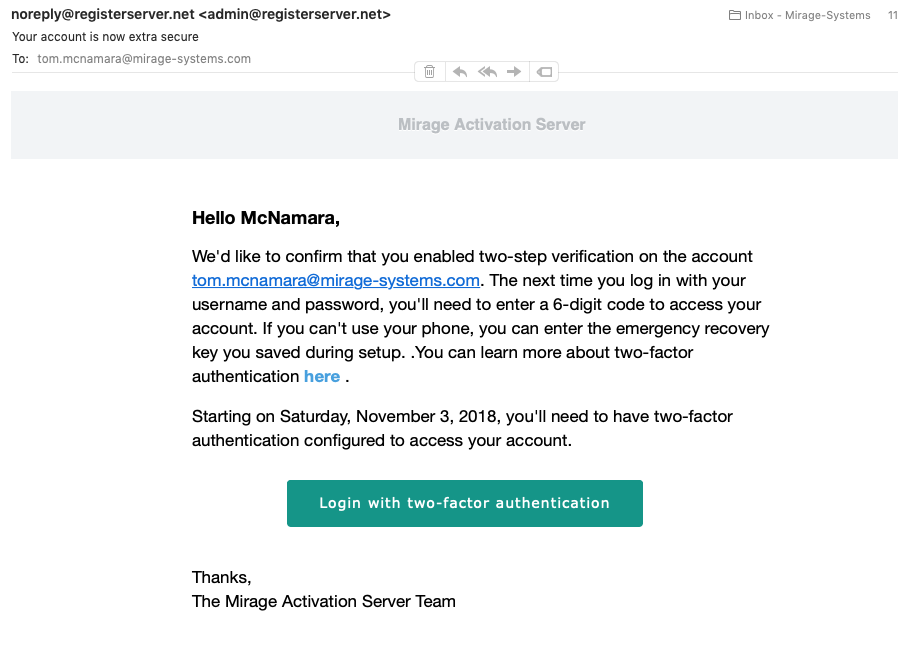
Task: Click the reply arrow icon
Action: tap(460, 72)
